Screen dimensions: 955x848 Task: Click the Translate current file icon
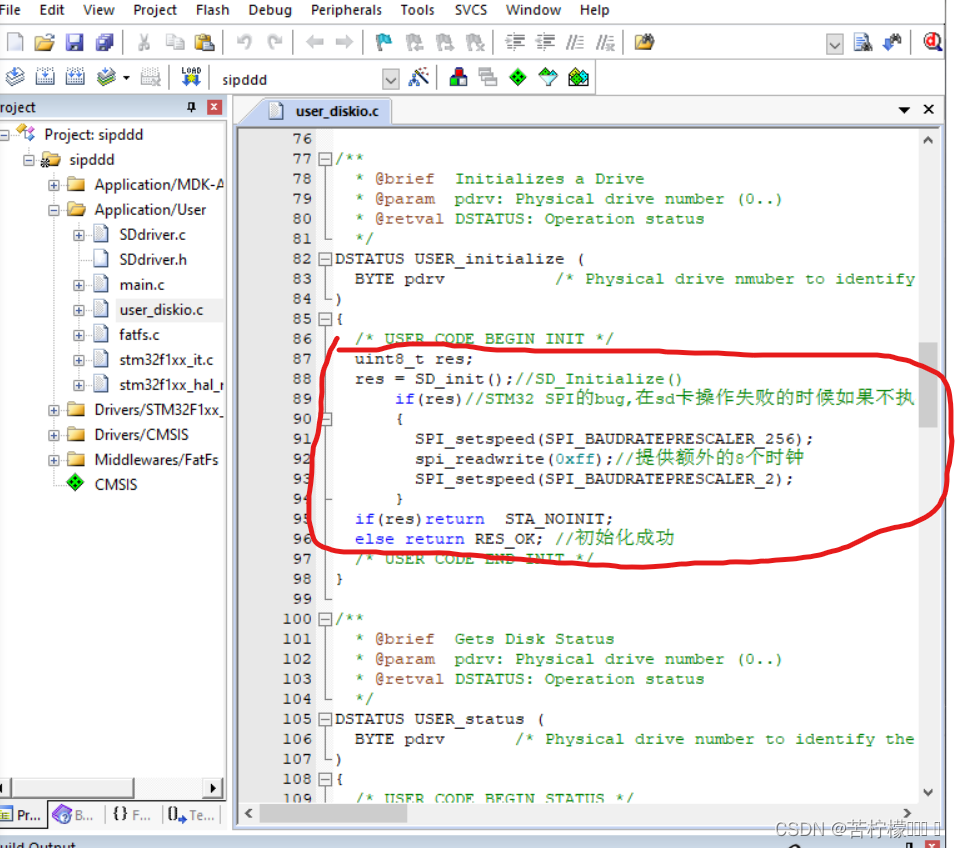(x=15, y=77)
